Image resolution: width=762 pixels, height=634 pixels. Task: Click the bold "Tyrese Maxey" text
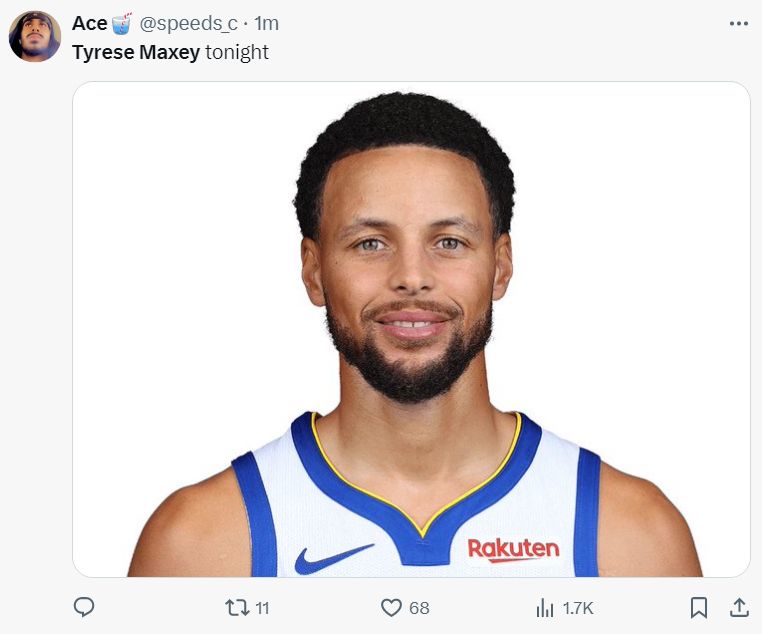136,52
